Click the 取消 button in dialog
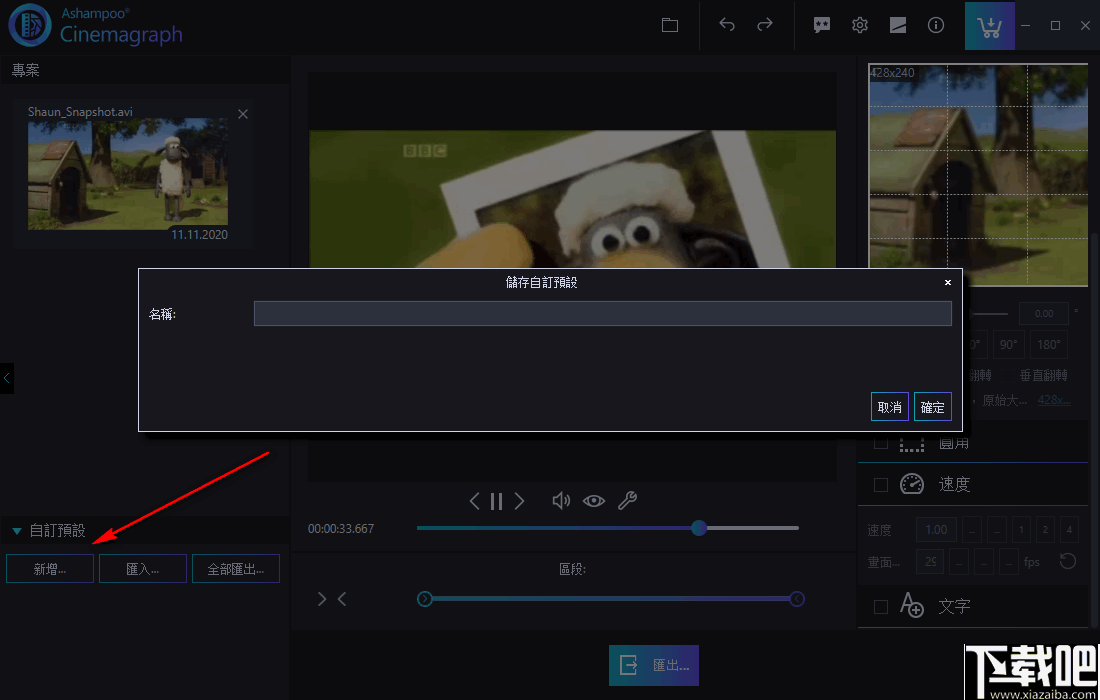Screen dimensions: 1100x700 tap(890, 407)
